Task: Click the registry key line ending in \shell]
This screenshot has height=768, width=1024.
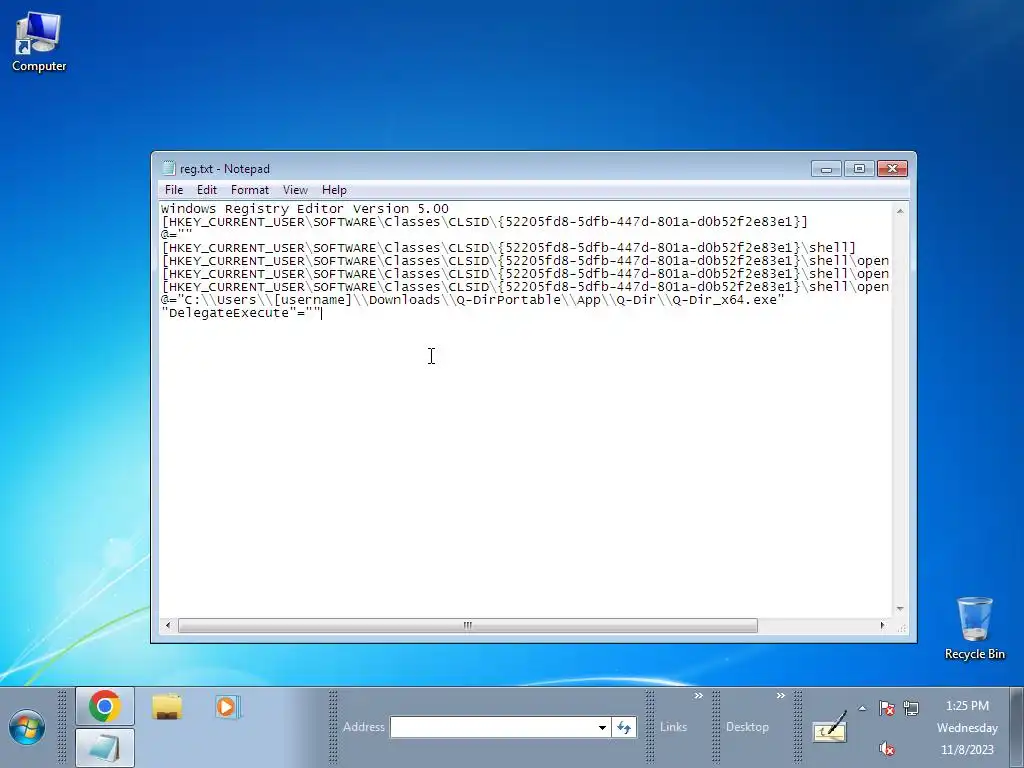Action: coord(508,248)
